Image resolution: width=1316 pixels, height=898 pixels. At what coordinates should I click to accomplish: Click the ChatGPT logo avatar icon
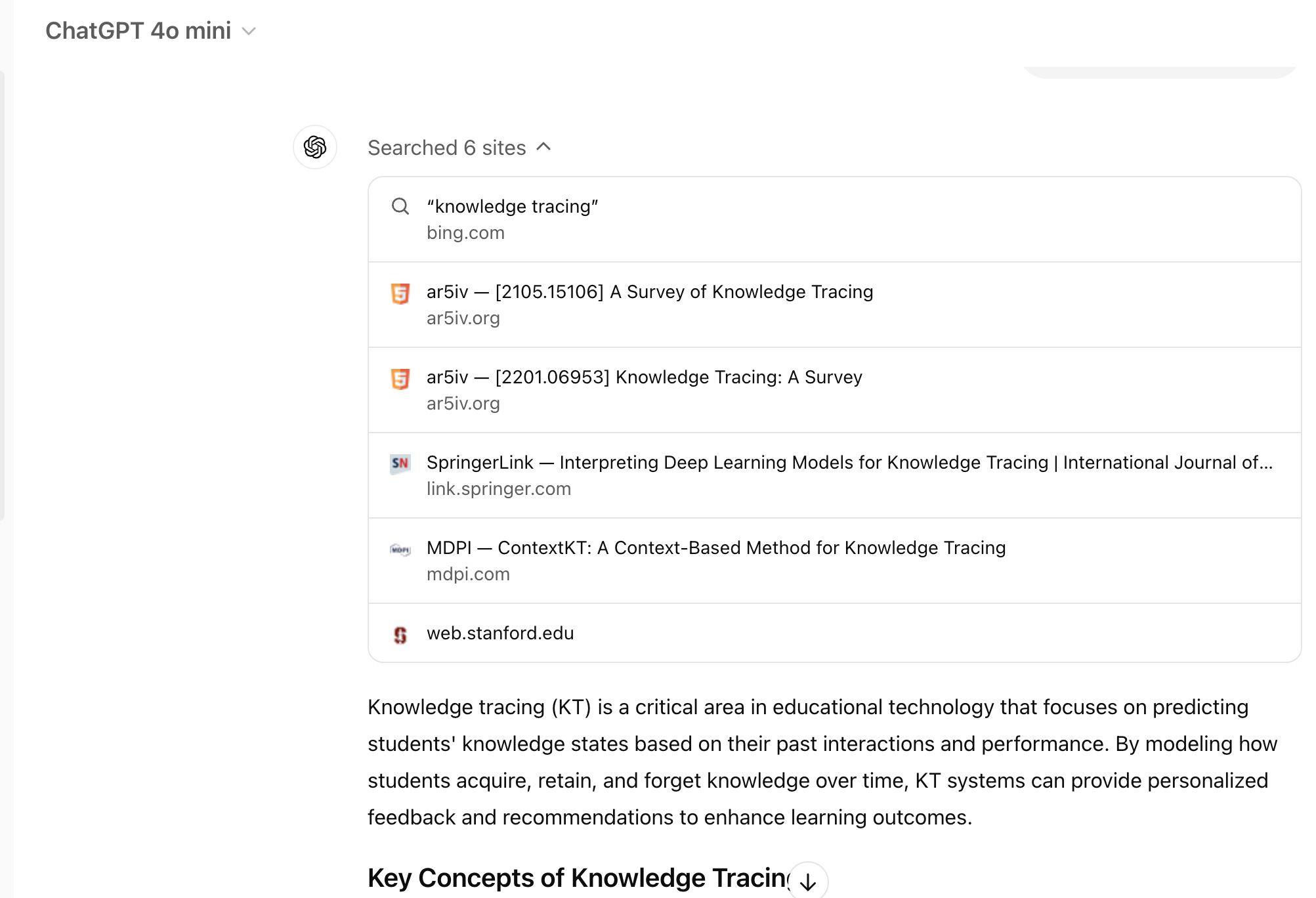(315, 147)
